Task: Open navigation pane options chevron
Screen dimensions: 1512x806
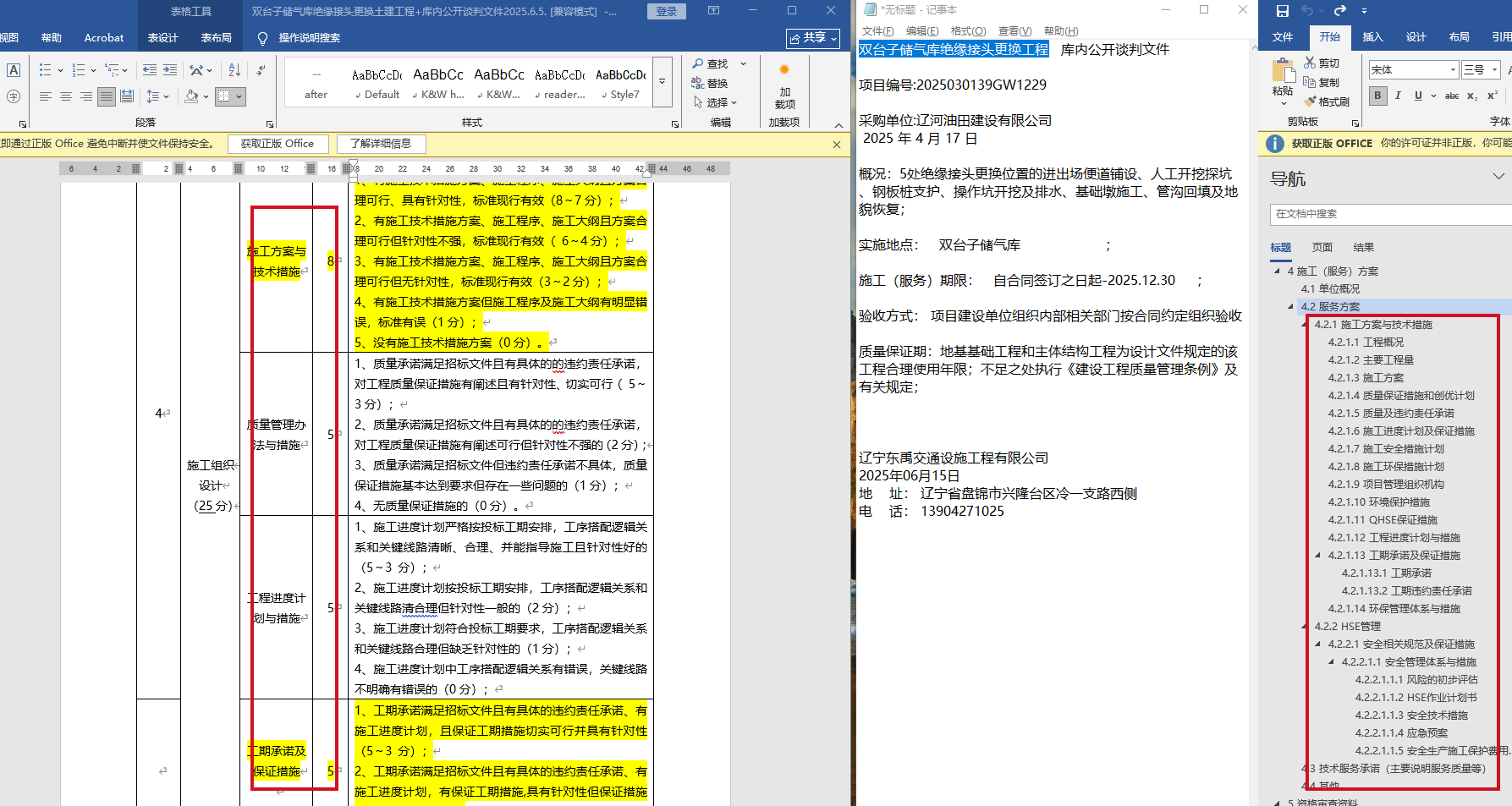Action: pos(1498,177)
